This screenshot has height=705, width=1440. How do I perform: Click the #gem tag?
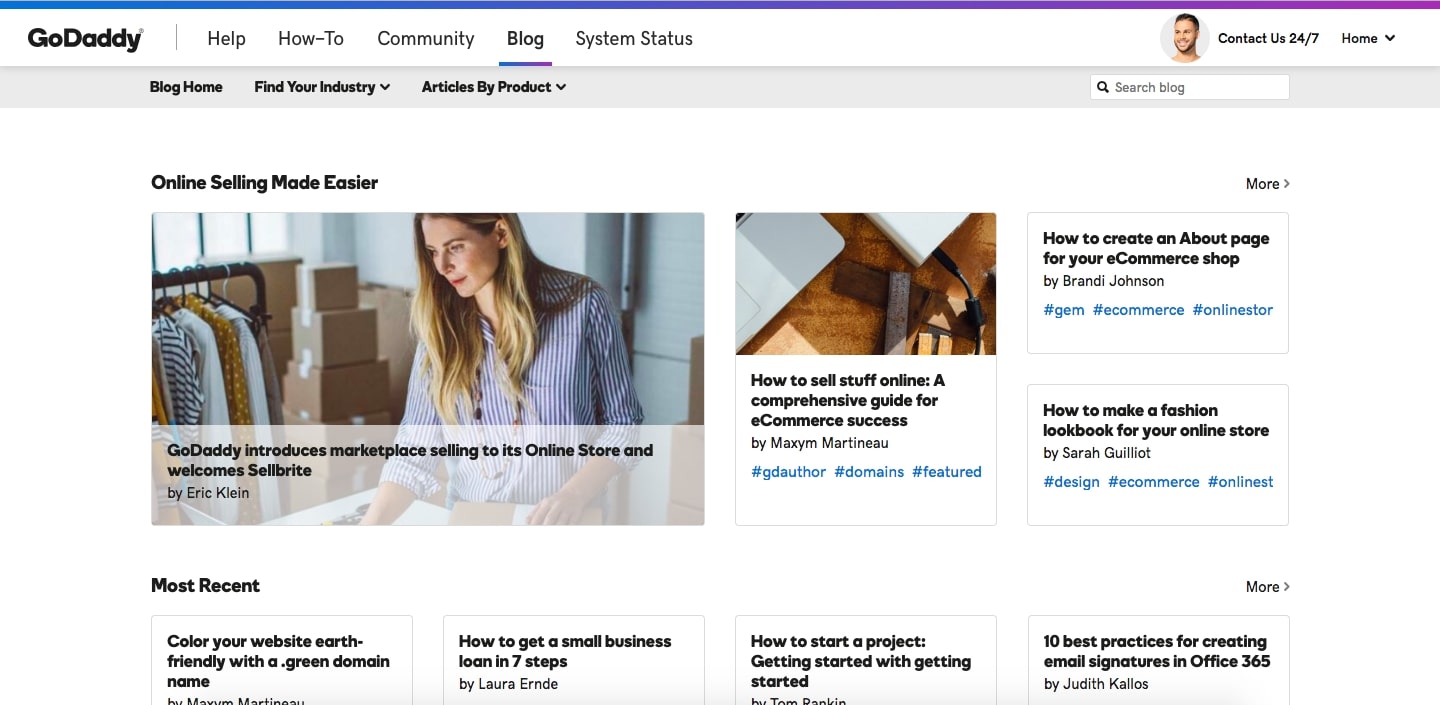coord(1064,310)
